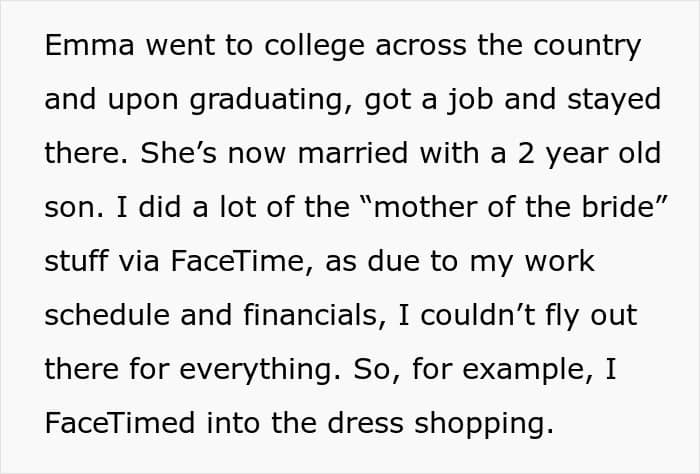Click the number "2" before year old
Screen dimensions: 700x474
tap(526, 154)
